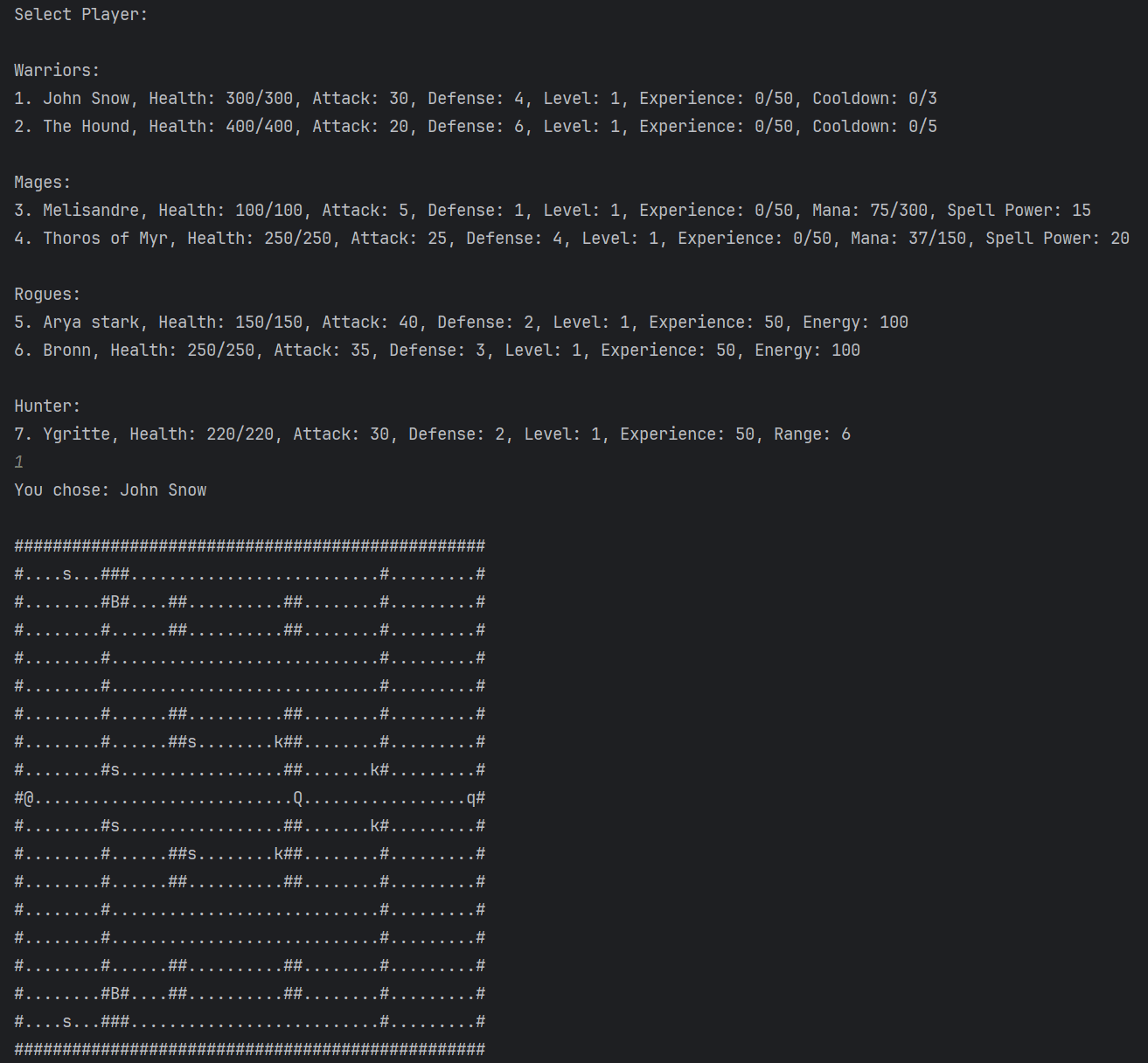Click the "Mages:" category label
The width and height of the screenshot is (1148, 1063).
tap(42, 183)
